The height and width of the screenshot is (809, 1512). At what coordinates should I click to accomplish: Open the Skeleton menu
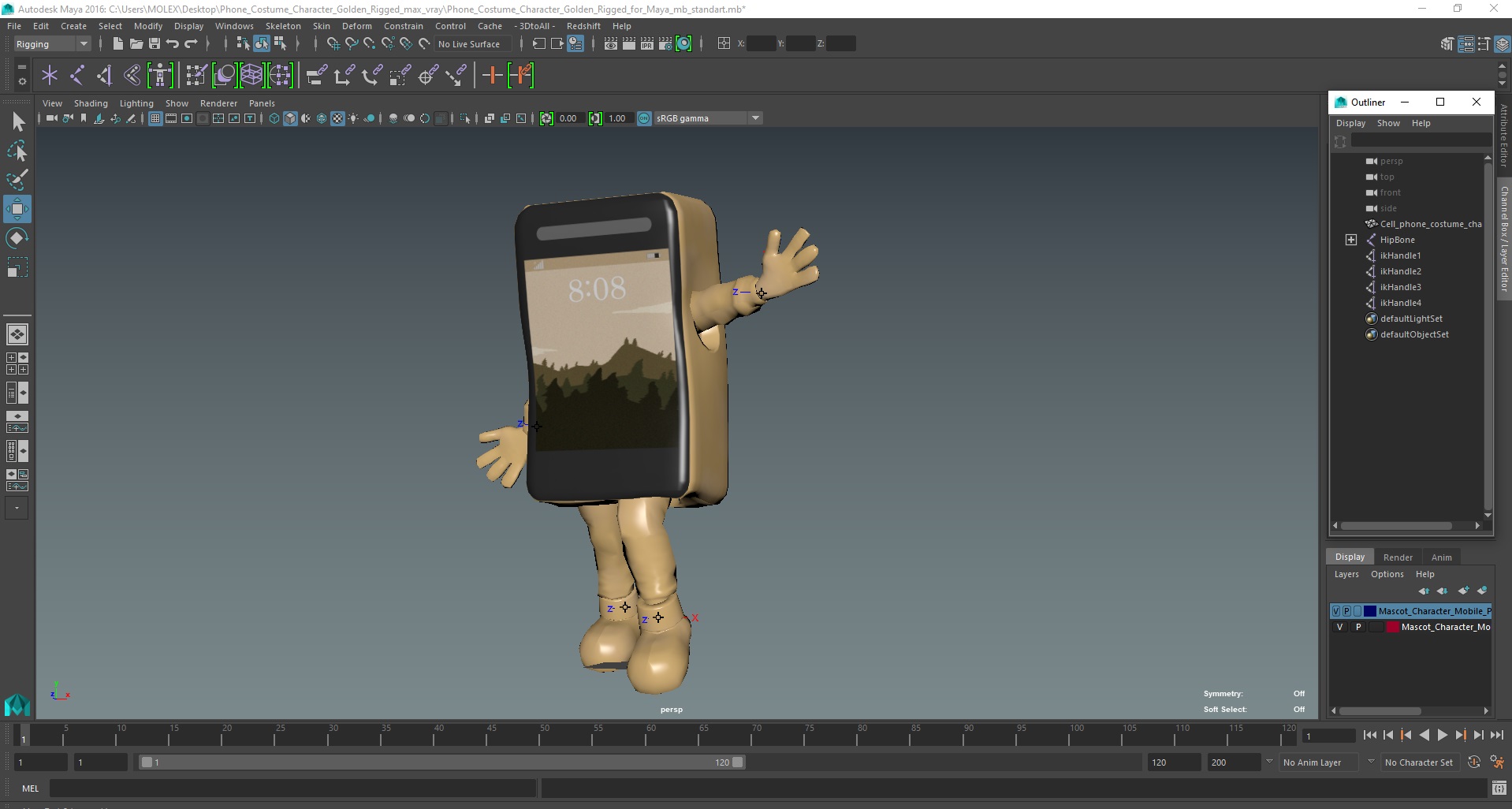point(282,26)
